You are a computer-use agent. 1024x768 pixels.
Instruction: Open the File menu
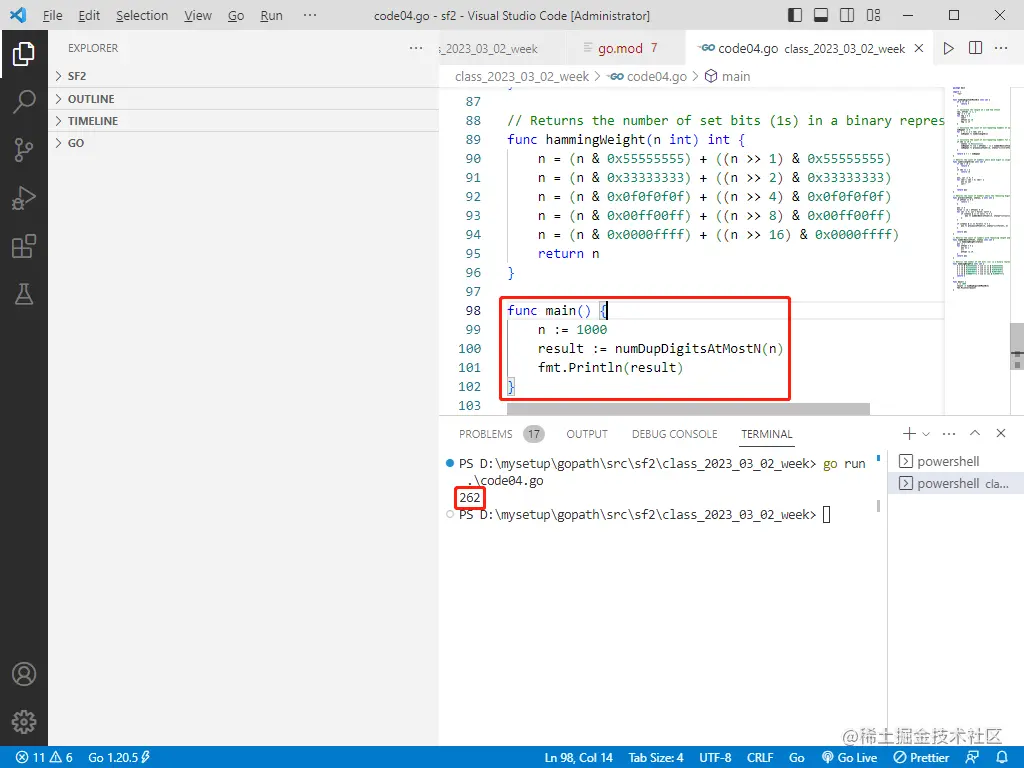point(52,15)
